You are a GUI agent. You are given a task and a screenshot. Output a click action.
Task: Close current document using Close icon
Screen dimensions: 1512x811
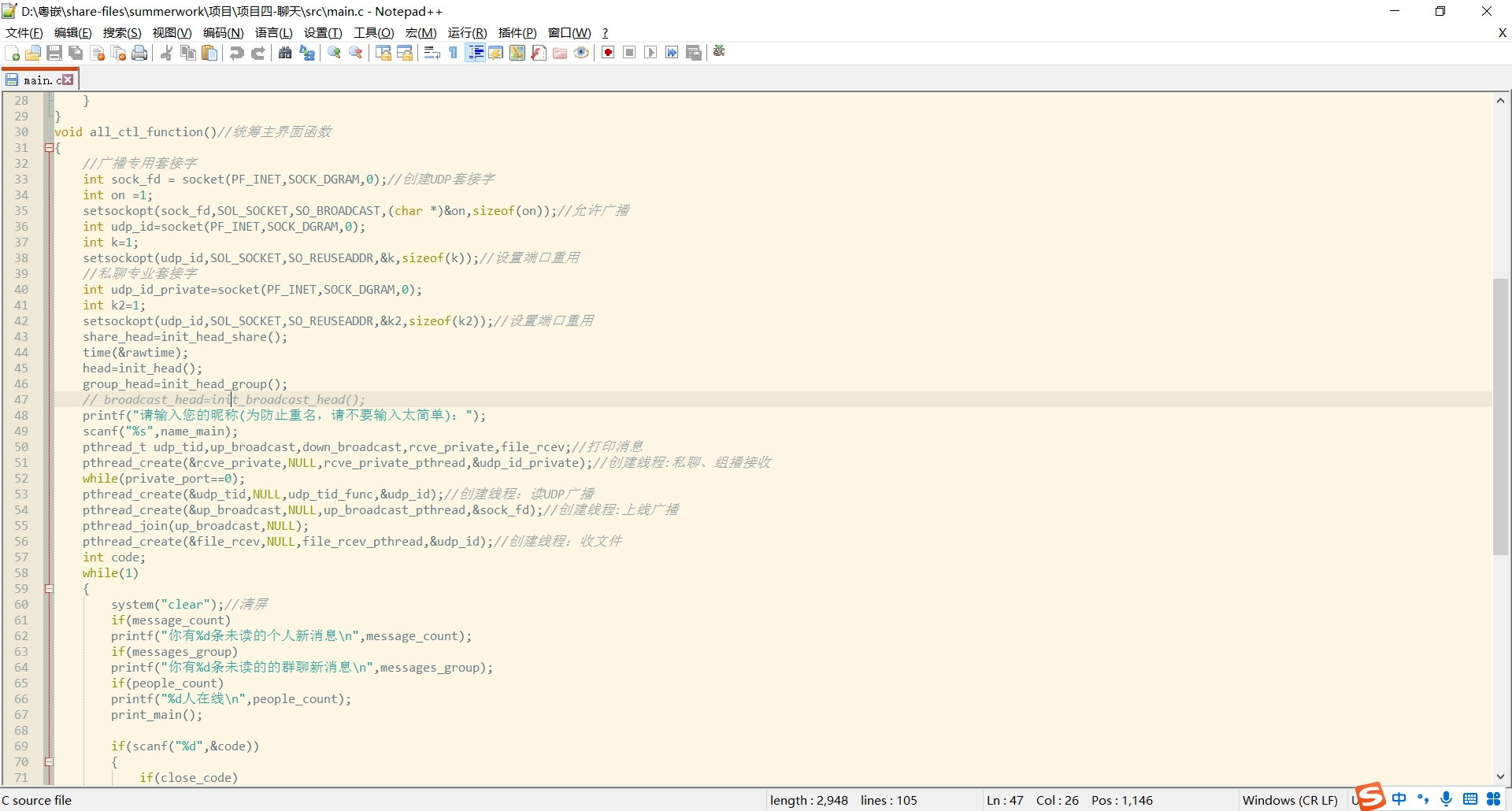pos(98,53)
